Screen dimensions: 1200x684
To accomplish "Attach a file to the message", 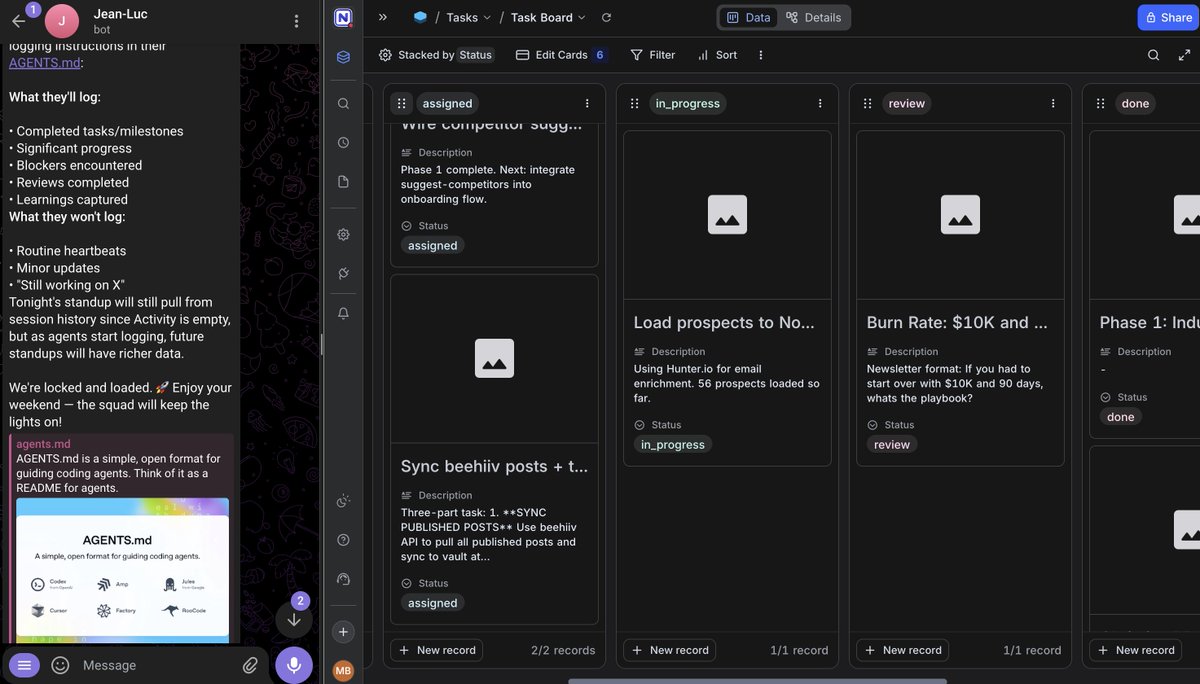I will [250, 665].
